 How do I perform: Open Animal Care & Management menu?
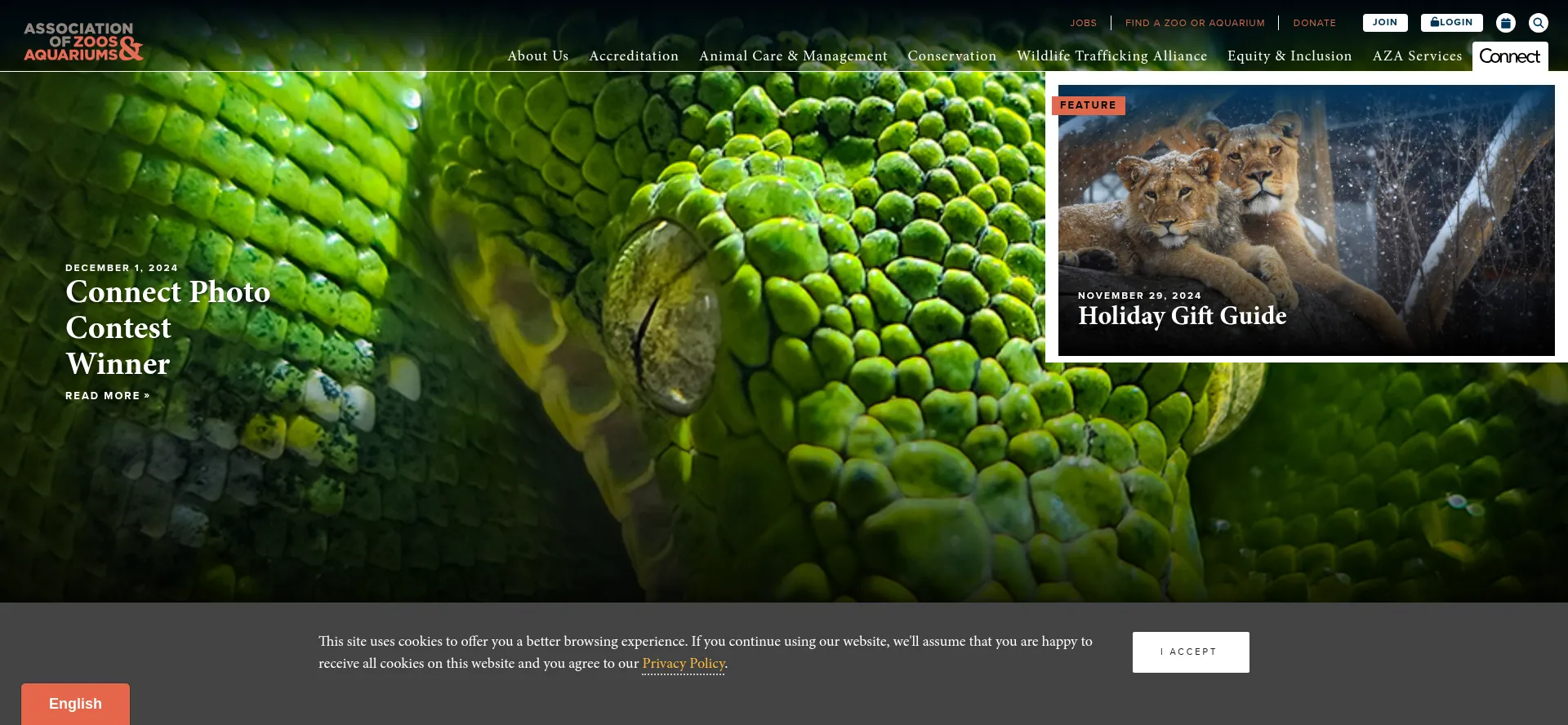[x=793, y=56]
